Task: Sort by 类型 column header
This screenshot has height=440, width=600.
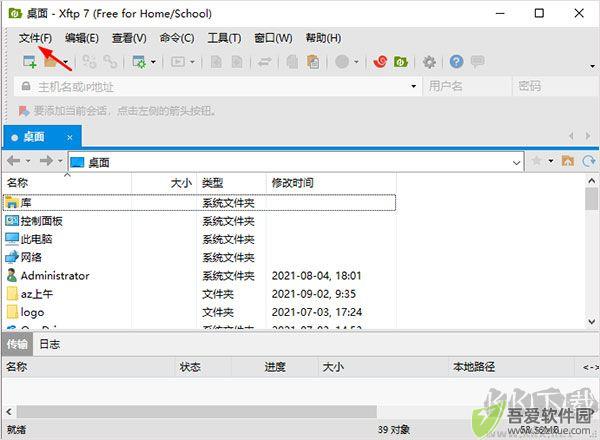Action: (x=232, y=183)
